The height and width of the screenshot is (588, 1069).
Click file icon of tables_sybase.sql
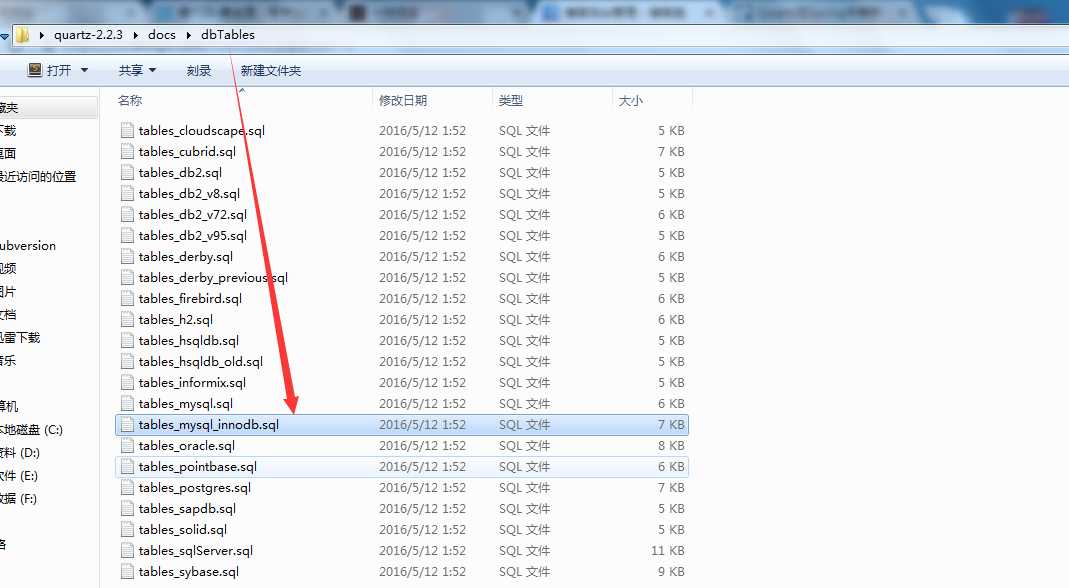coord(127,572)
